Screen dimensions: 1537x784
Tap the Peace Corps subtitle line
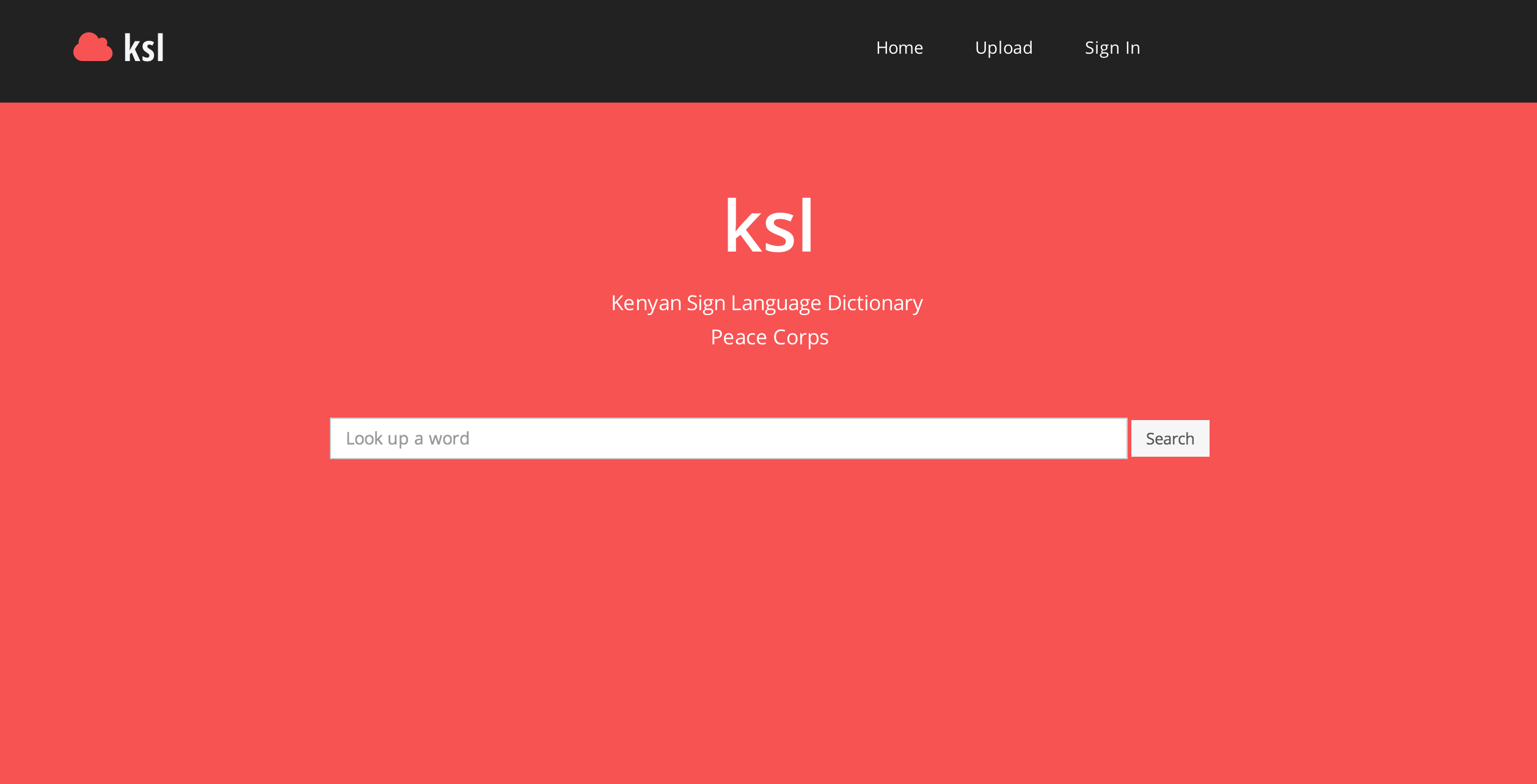769,338
